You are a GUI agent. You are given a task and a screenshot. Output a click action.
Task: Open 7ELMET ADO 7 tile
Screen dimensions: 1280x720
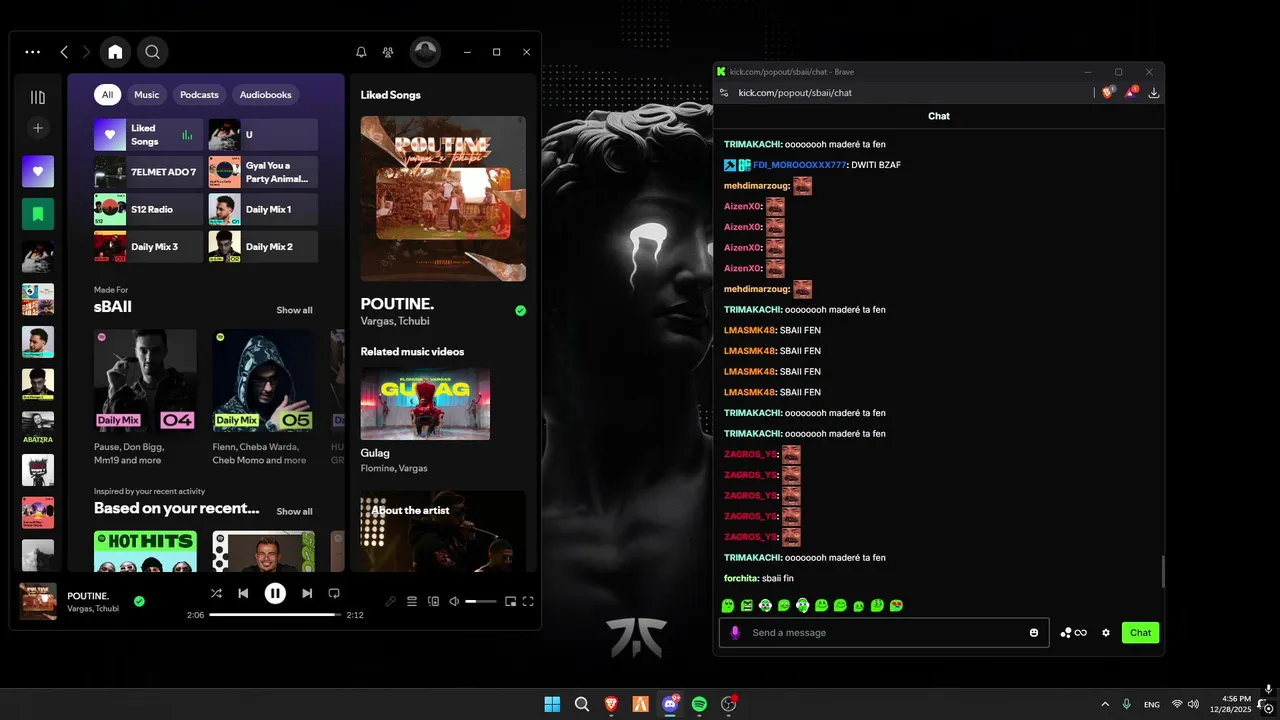coord(148,172)
